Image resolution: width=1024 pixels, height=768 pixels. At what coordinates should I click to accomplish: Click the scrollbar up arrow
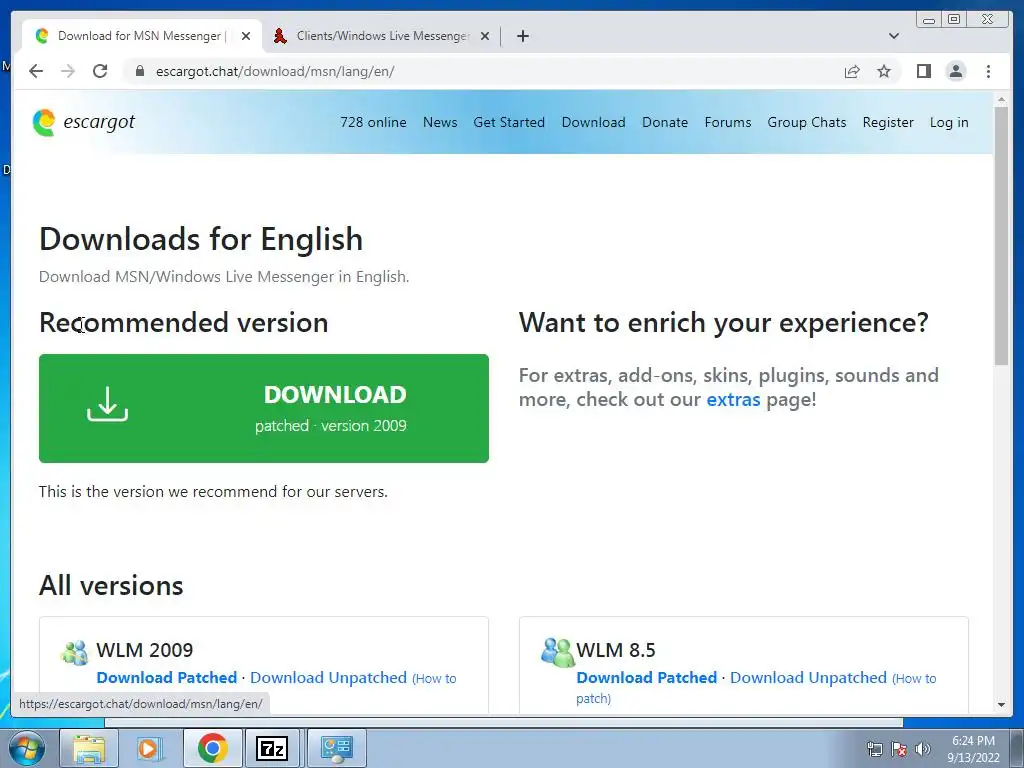coord(1001,99)
